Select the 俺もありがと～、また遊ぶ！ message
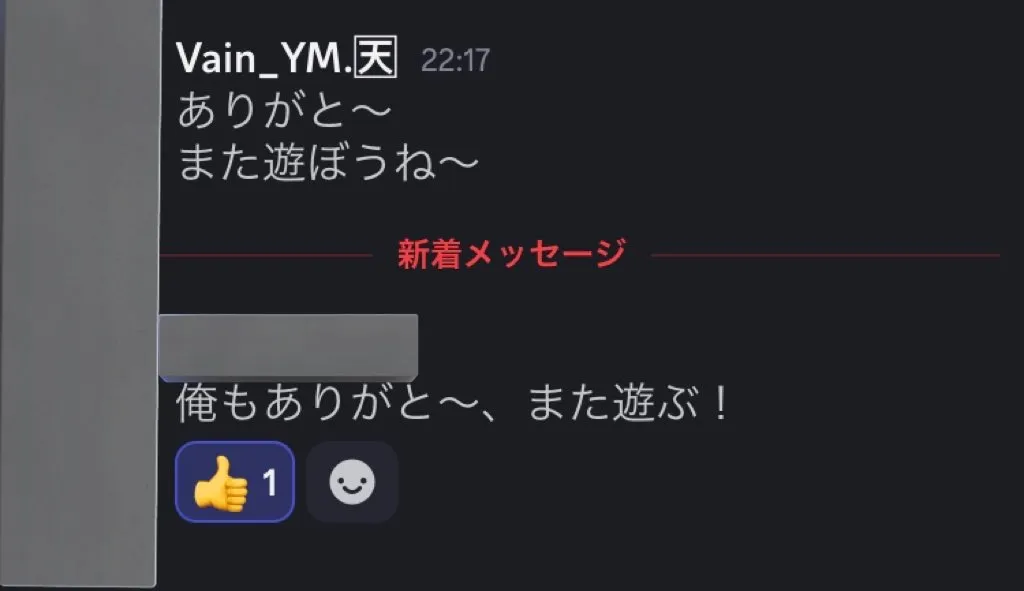Screen dimensions: 1024x591 coord(452,402)
